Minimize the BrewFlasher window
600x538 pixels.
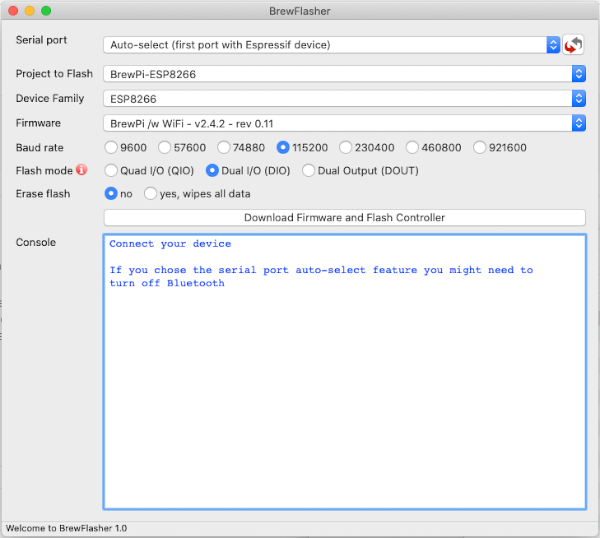coord(30,11)
